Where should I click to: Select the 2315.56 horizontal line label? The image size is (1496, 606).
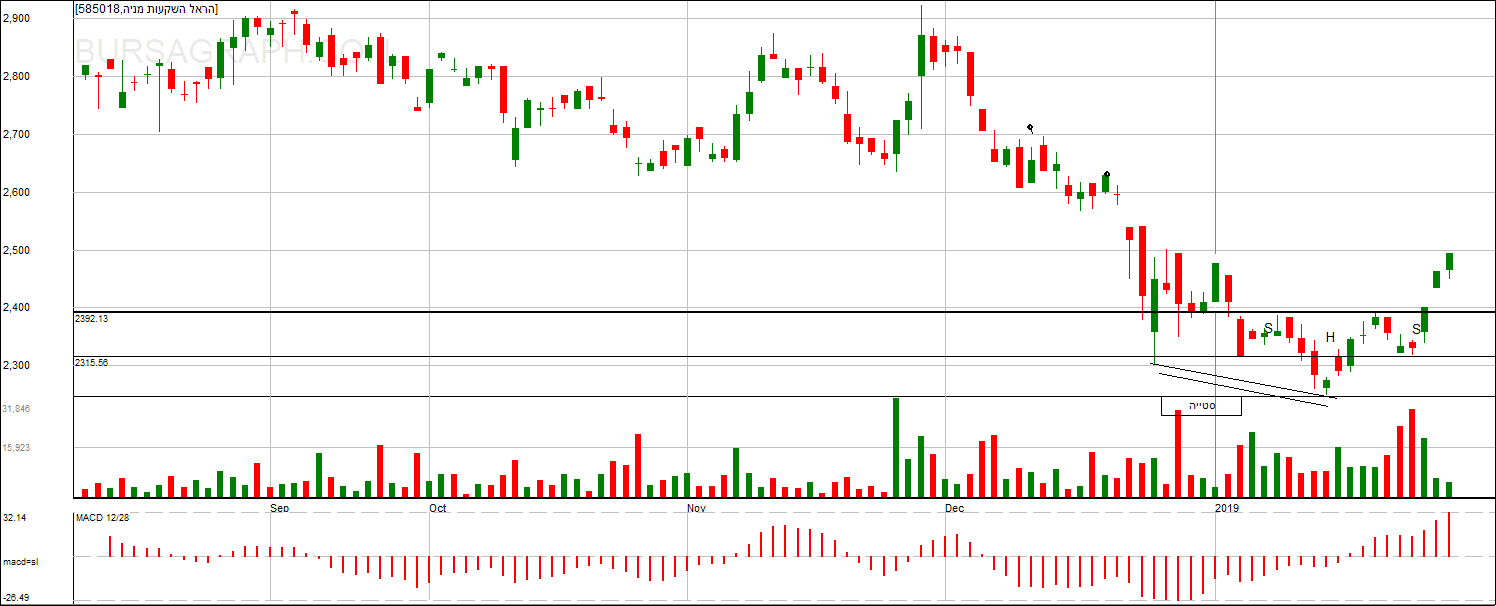[91, 362]
